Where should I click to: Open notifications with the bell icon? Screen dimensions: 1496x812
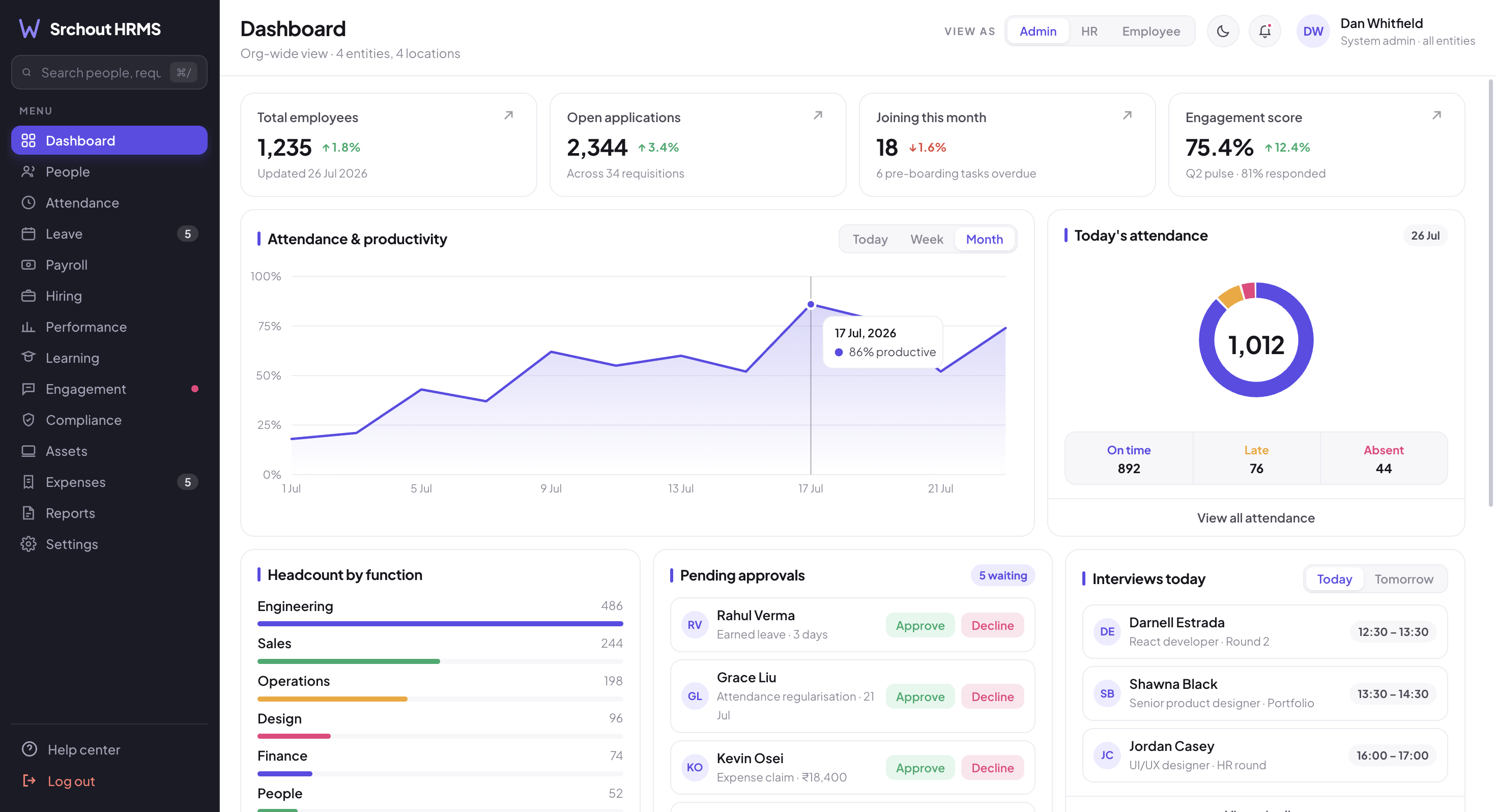(1265, 31)
